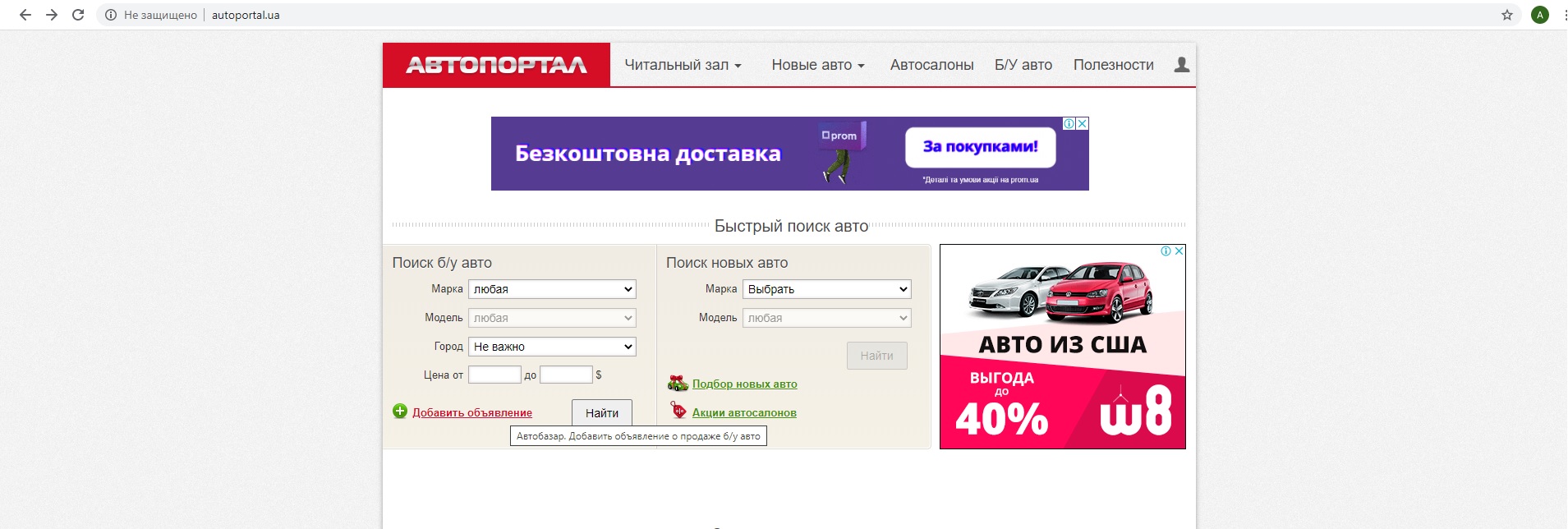Bookmark this page with the star icon

click(1507, 15)
